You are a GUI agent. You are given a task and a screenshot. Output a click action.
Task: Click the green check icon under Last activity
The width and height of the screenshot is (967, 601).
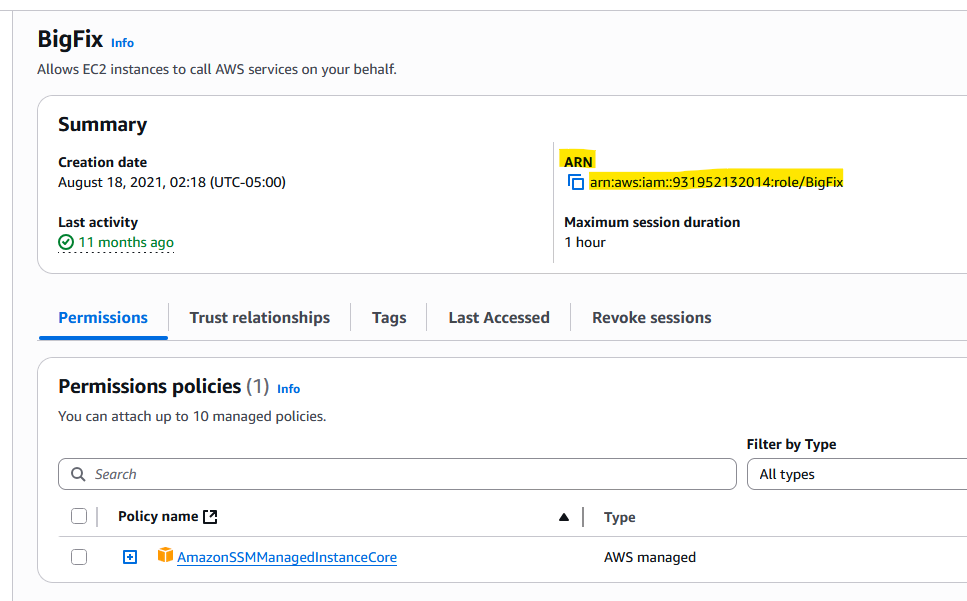click(x=66, y=242)
